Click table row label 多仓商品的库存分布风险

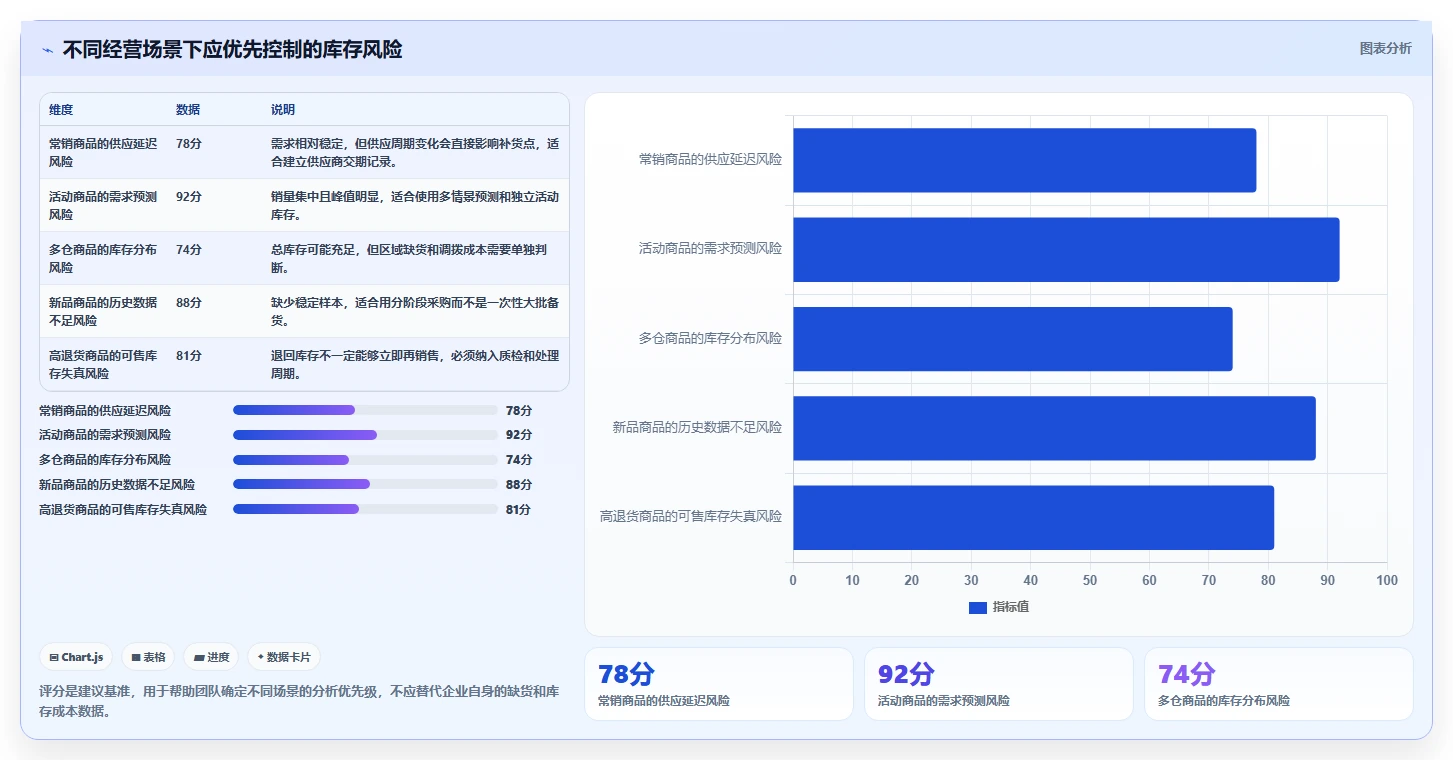[103, 258]
